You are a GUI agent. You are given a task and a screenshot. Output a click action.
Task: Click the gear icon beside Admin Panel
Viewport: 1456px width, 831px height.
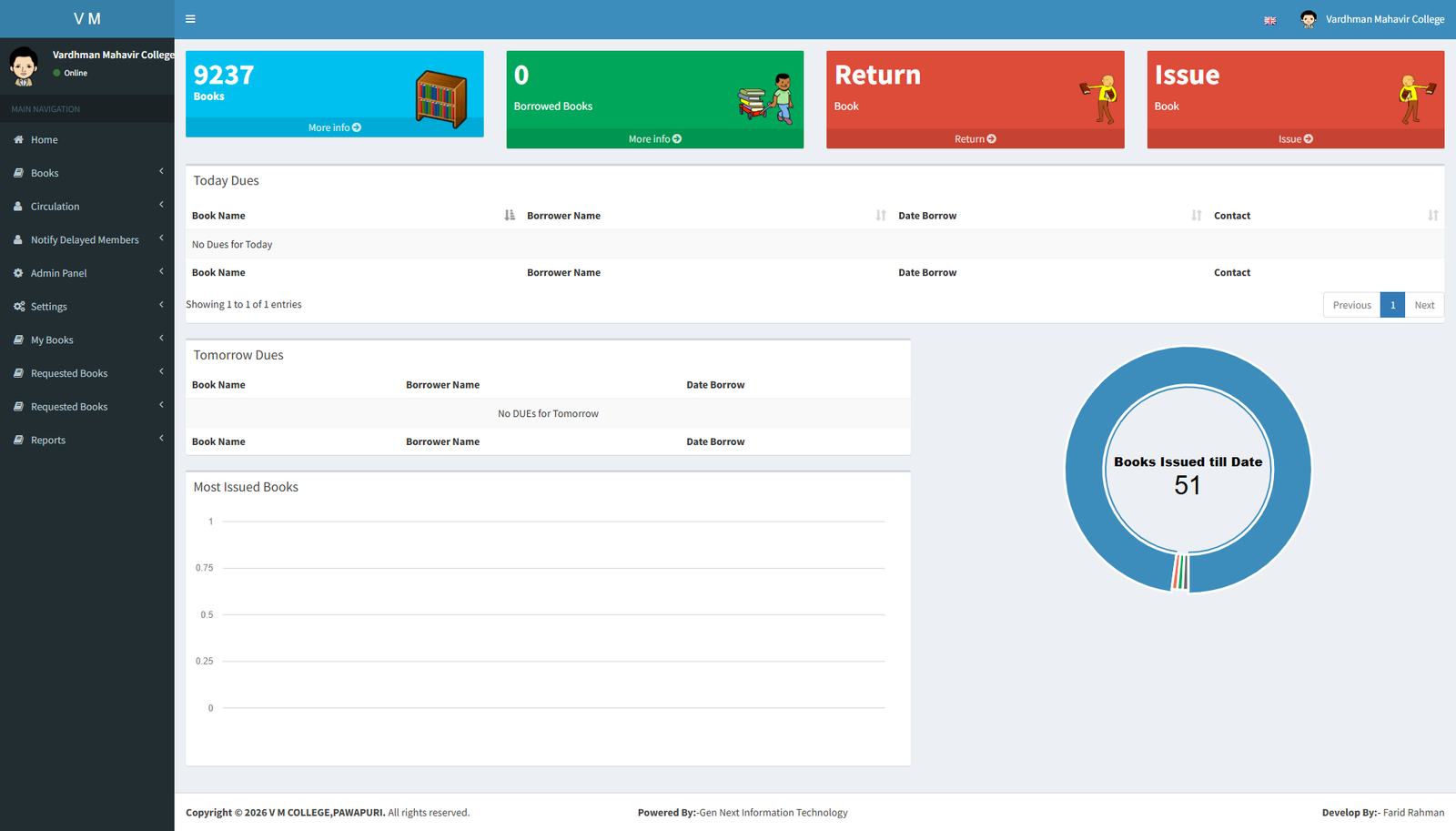[x=18, y=273]
